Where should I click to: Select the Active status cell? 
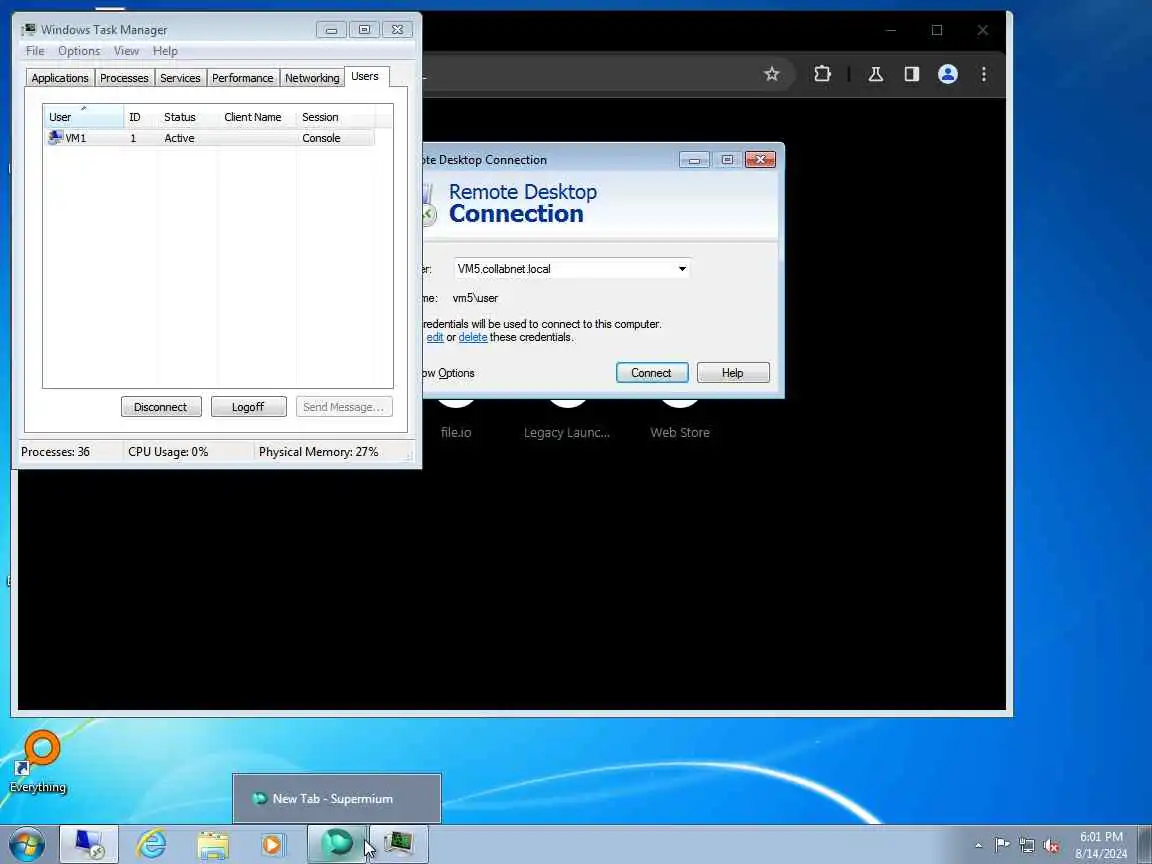(179, 138)
